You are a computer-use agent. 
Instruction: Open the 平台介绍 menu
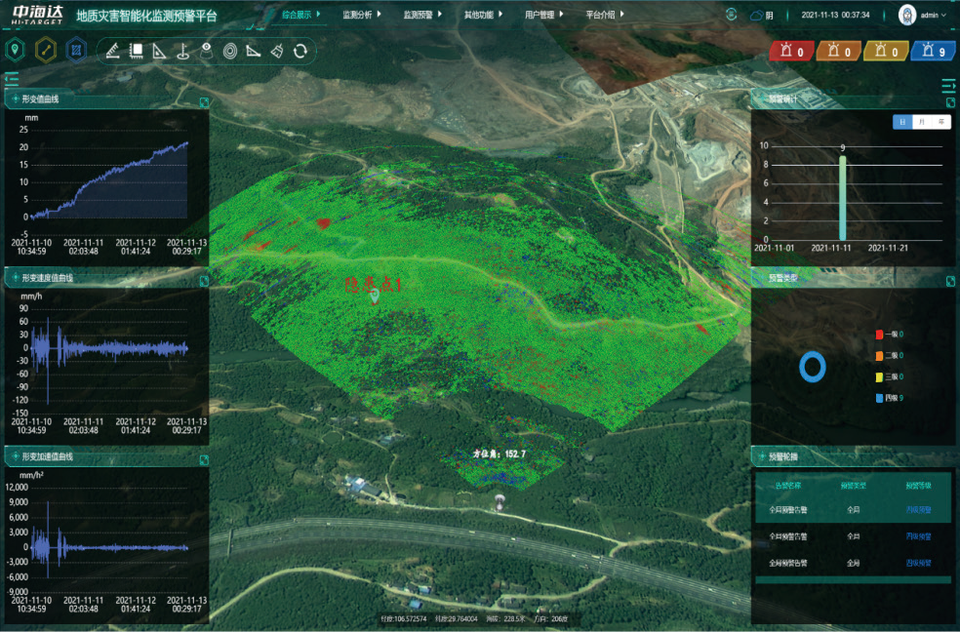click(x=600, y=14)
